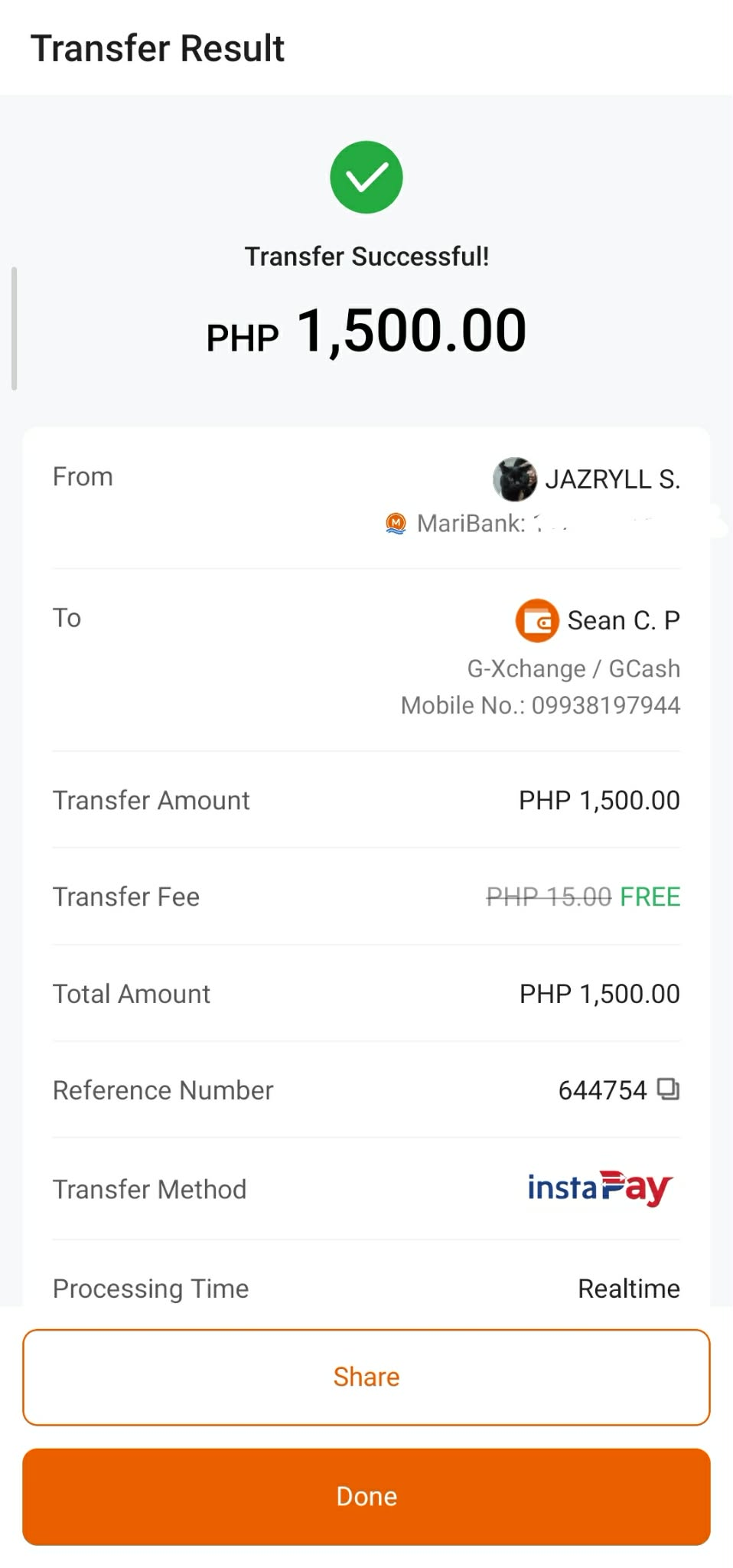Image resolution: width=733 pixels, height=1568 pixels.
Task: Tap the sender's cat profile picture
Action: 514,479
